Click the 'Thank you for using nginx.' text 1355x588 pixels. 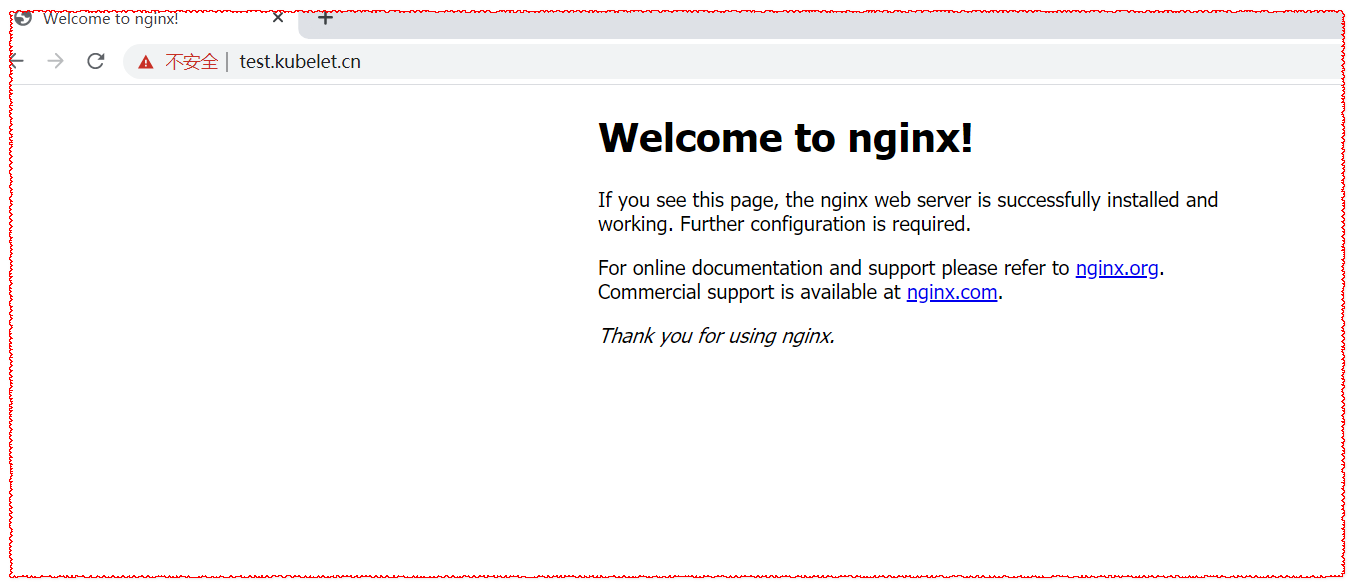716,336
